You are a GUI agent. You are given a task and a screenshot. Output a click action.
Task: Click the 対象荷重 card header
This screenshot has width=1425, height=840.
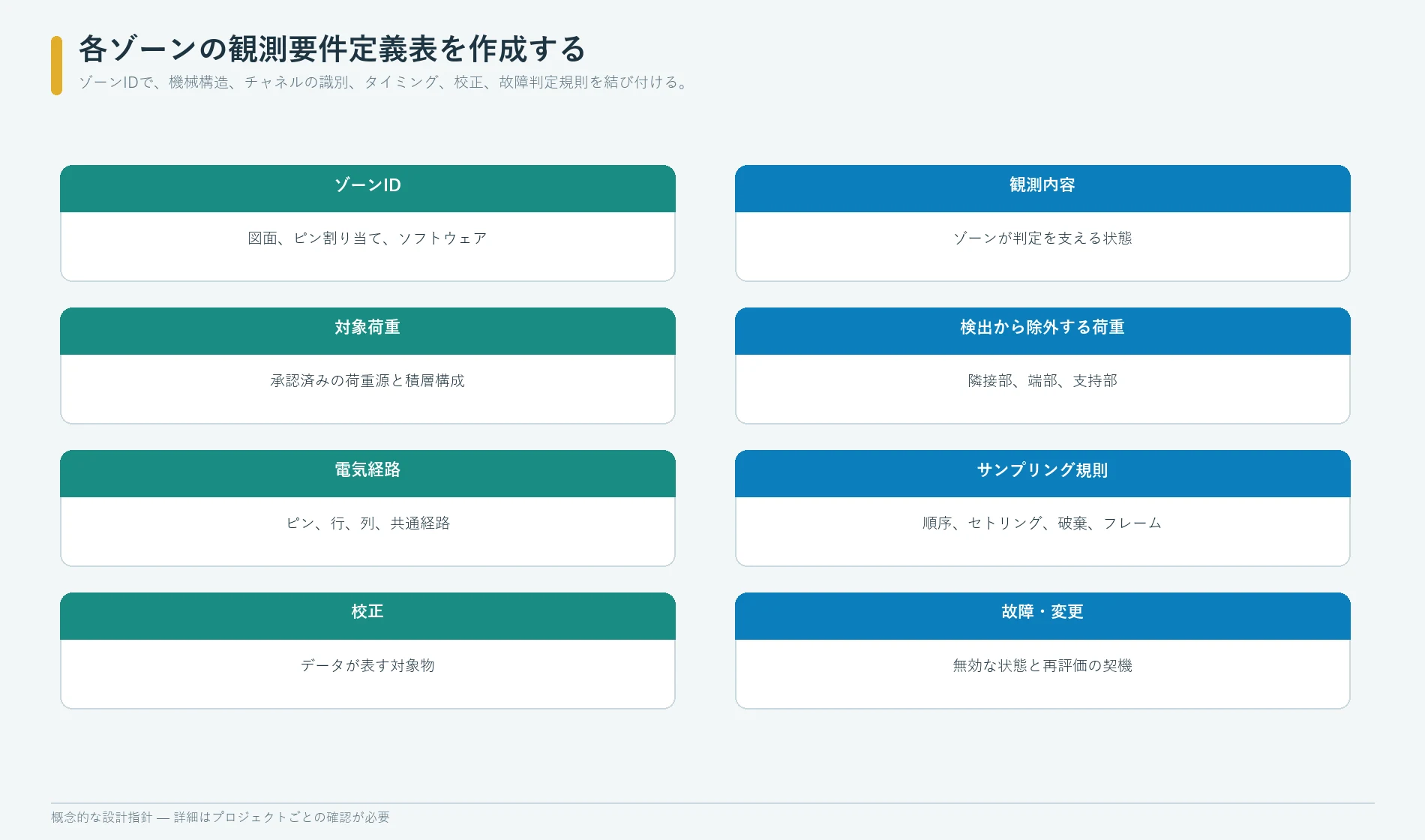[367, 331]
